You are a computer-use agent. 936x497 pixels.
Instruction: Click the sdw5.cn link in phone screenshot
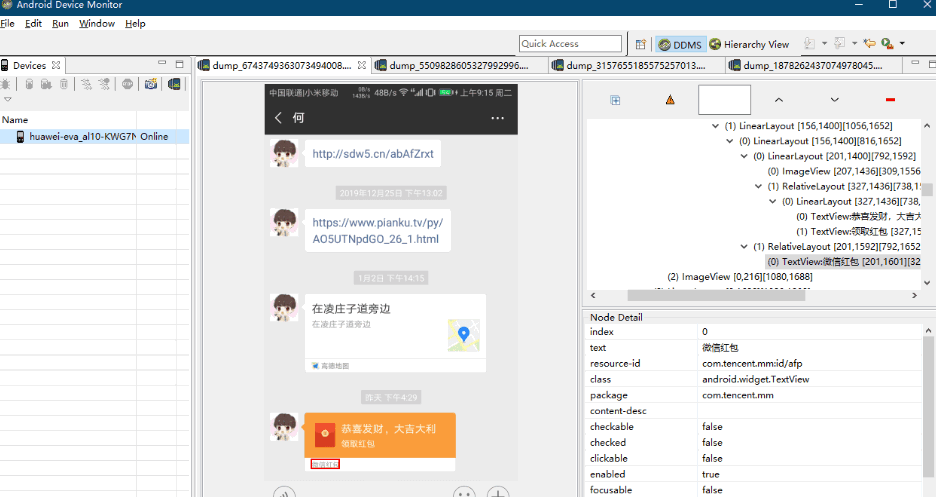point(373,154)
